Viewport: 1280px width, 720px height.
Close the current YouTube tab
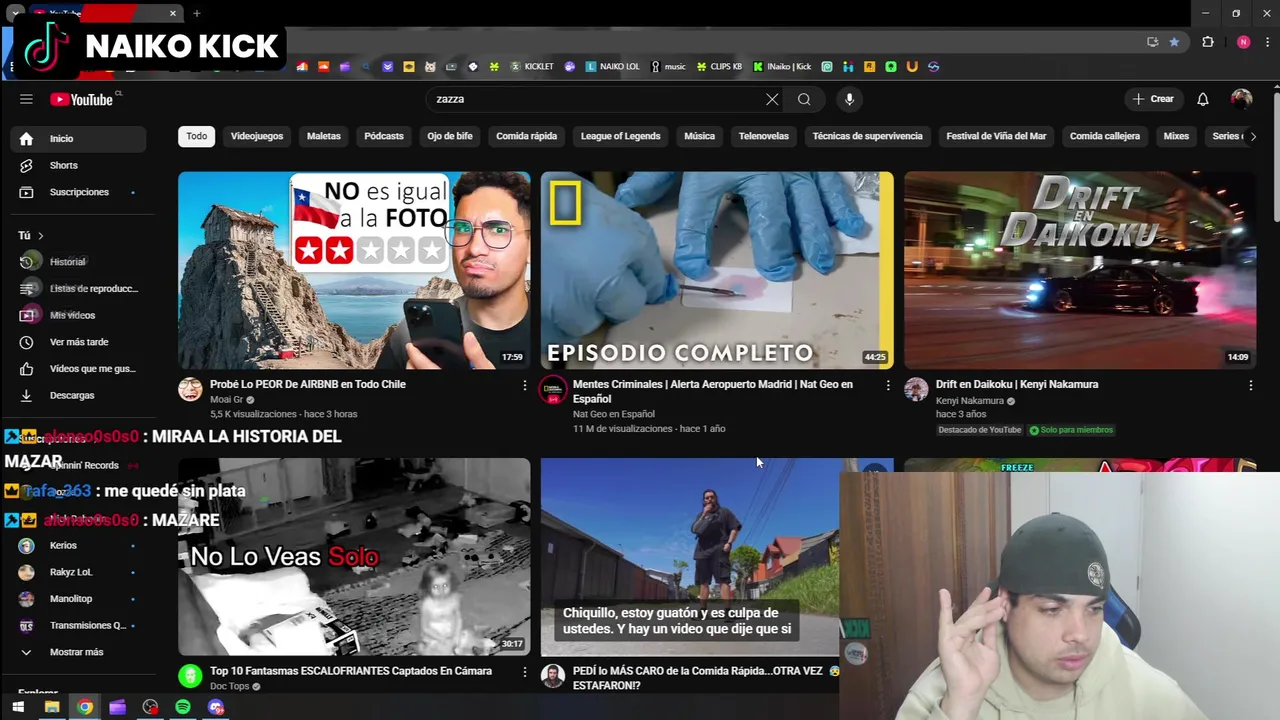pyautogui.click(x=173, y=13)
